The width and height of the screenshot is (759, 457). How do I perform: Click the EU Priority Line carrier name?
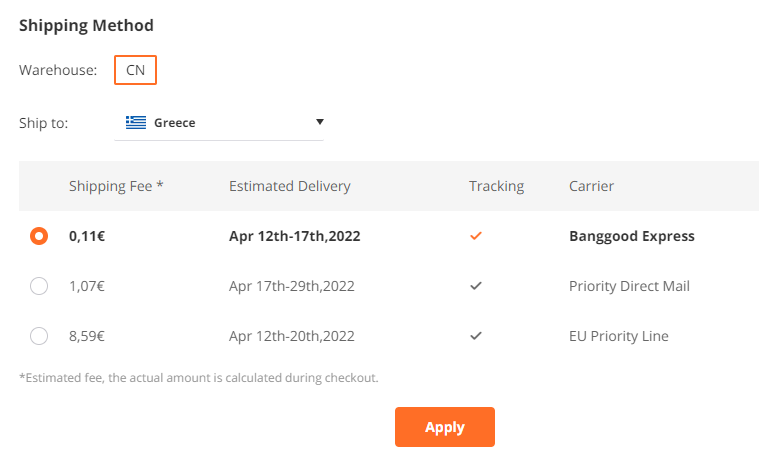click(619, 336)
